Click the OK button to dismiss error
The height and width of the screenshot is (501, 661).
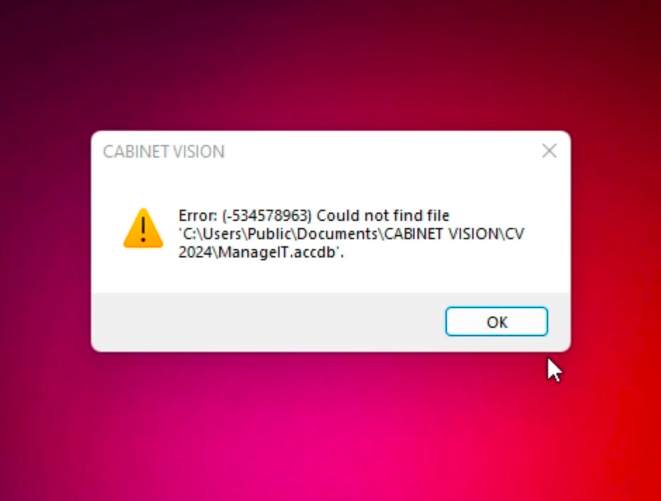point(497,322)
